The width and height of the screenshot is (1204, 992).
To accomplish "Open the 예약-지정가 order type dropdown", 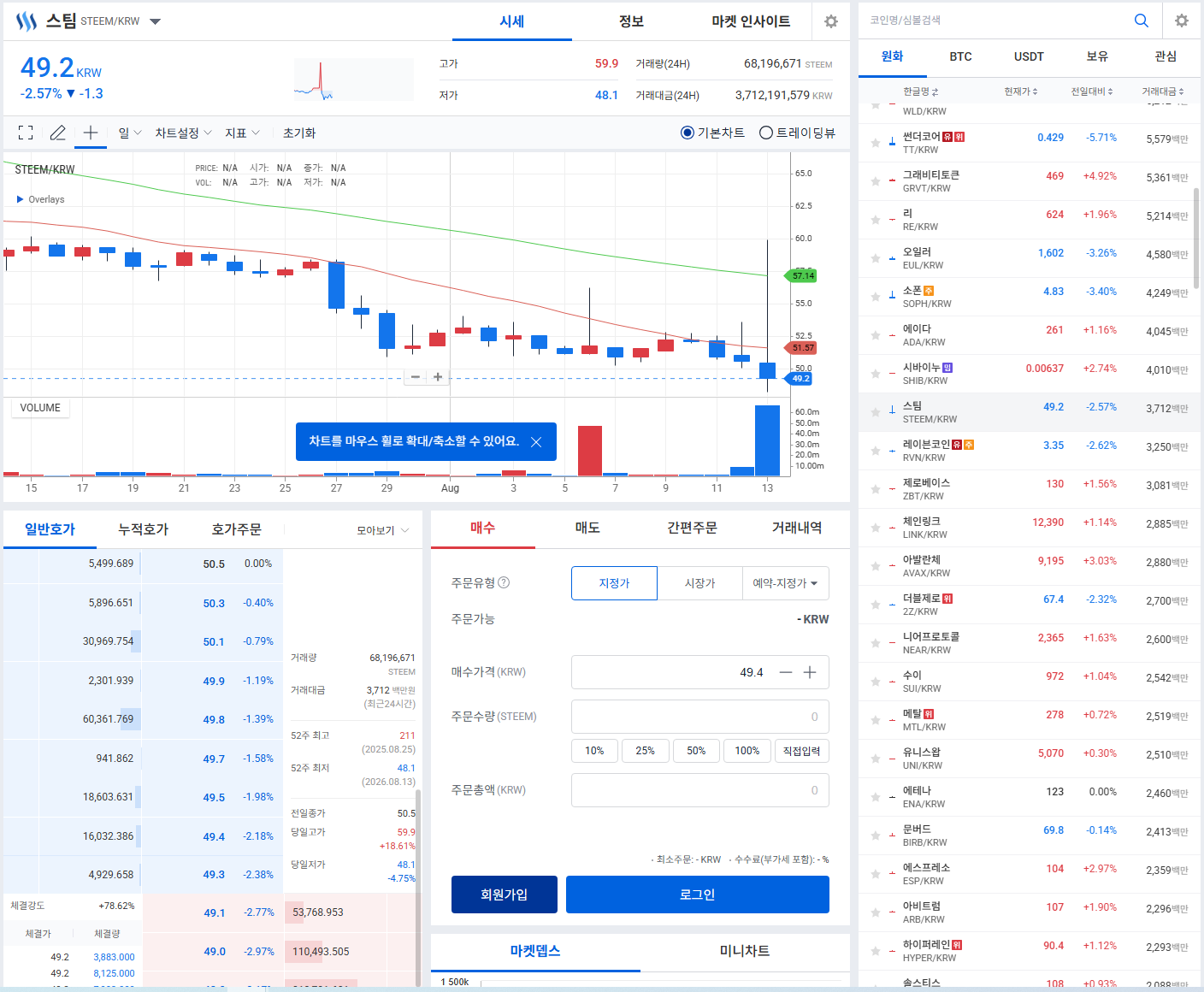I will [785, 583].
